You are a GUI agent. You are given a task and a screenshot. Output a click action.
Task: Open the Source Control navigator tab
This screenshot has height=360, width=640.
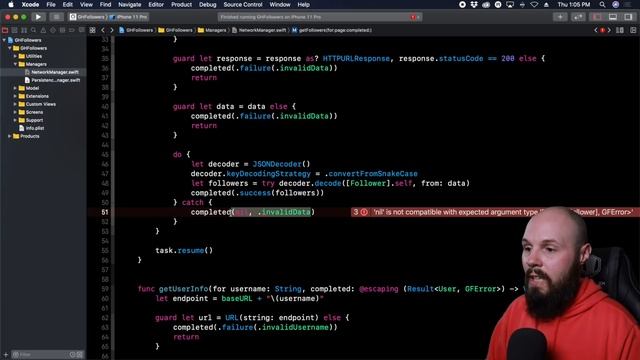tap(14, 30)
